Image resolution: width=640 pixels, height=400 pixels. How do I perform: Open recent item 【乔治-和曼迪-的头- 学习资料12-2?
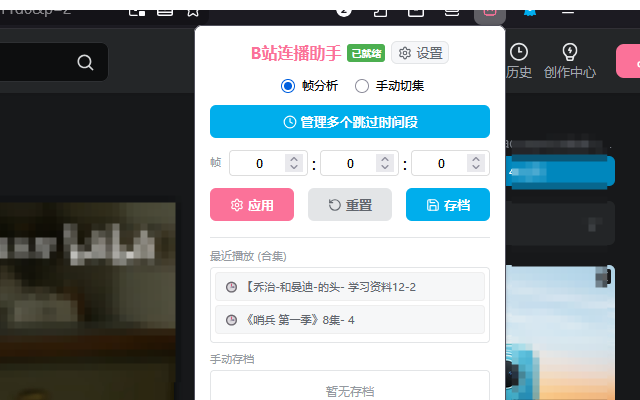pyautogui.click(x=350, y=287)
